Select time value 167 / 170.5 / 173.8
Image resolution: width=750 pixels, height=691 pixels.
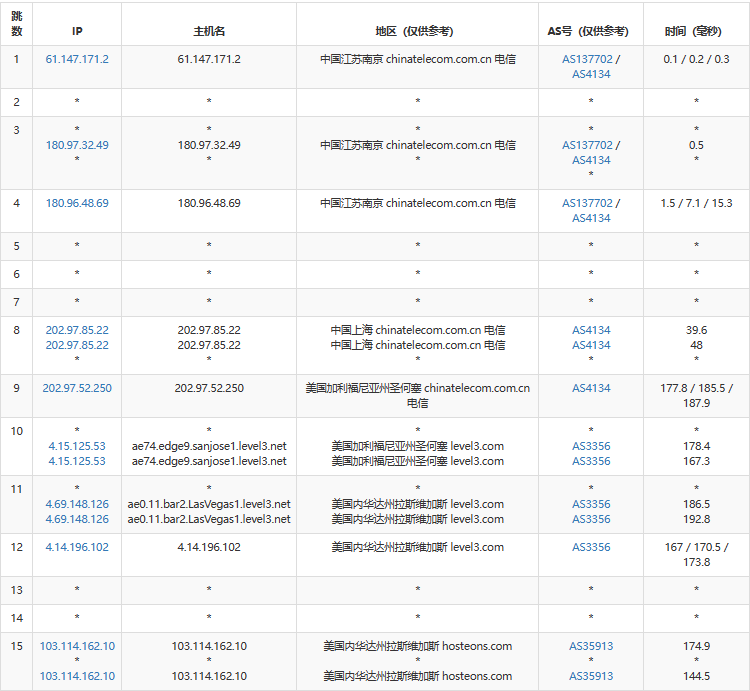696,554
